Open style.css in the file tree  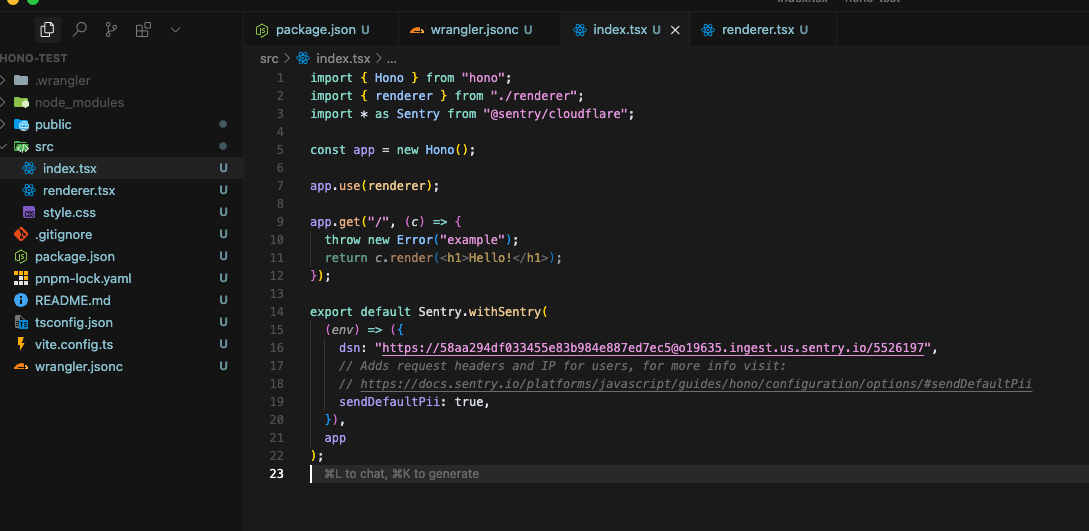click(x=122, y=212)
